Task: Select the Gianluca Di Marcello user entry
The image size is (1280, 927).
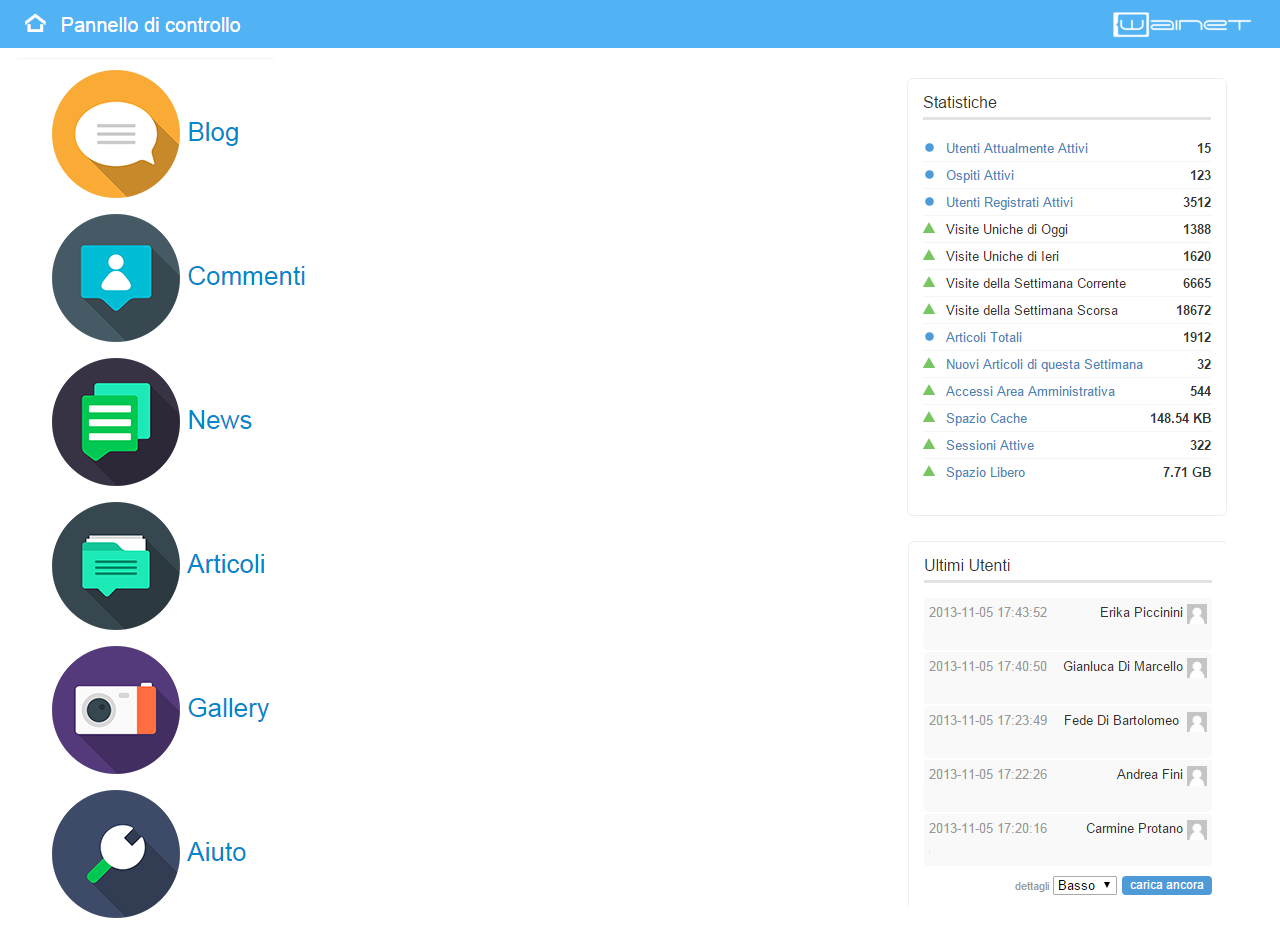Action: pyautogui.click(x=1068, y=677)
